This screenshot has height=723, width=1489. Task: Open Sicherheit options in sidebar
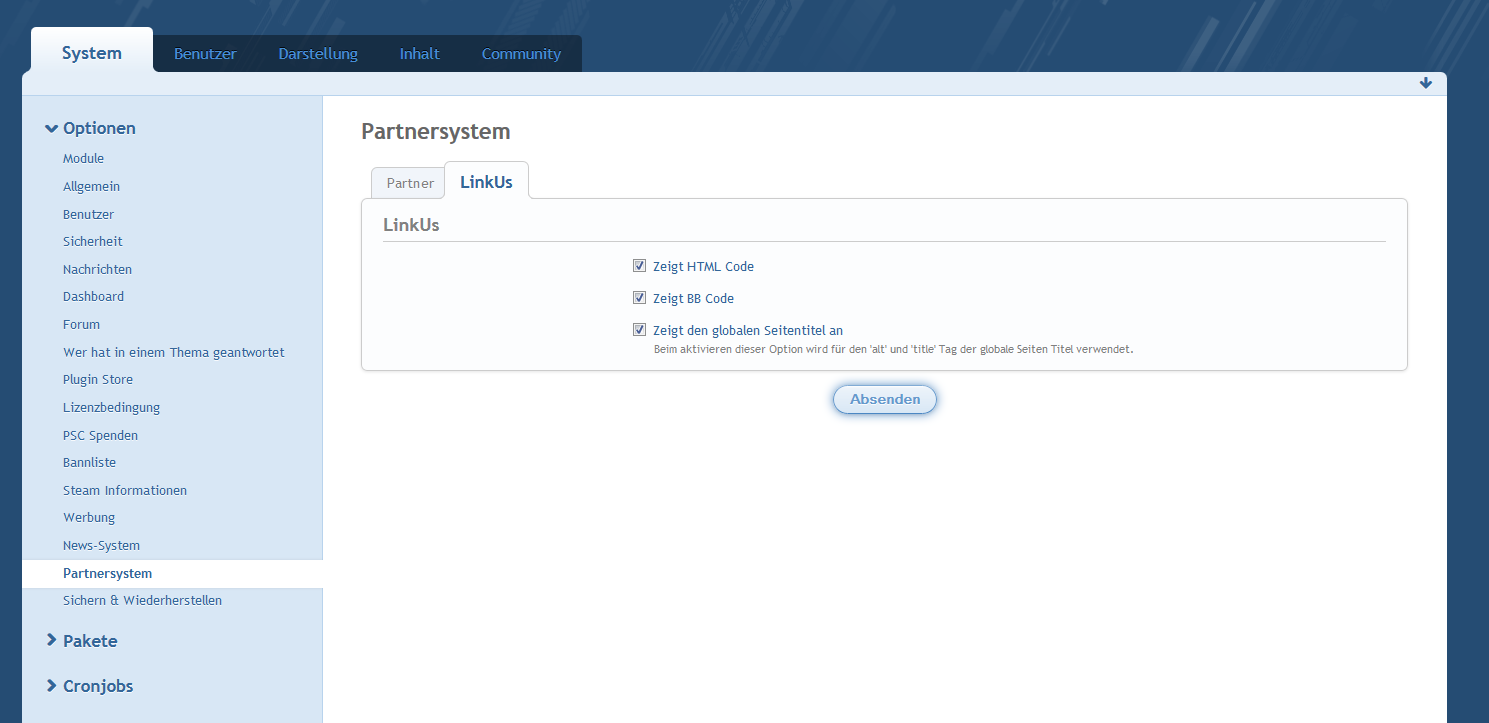click(x=92, y=241)
